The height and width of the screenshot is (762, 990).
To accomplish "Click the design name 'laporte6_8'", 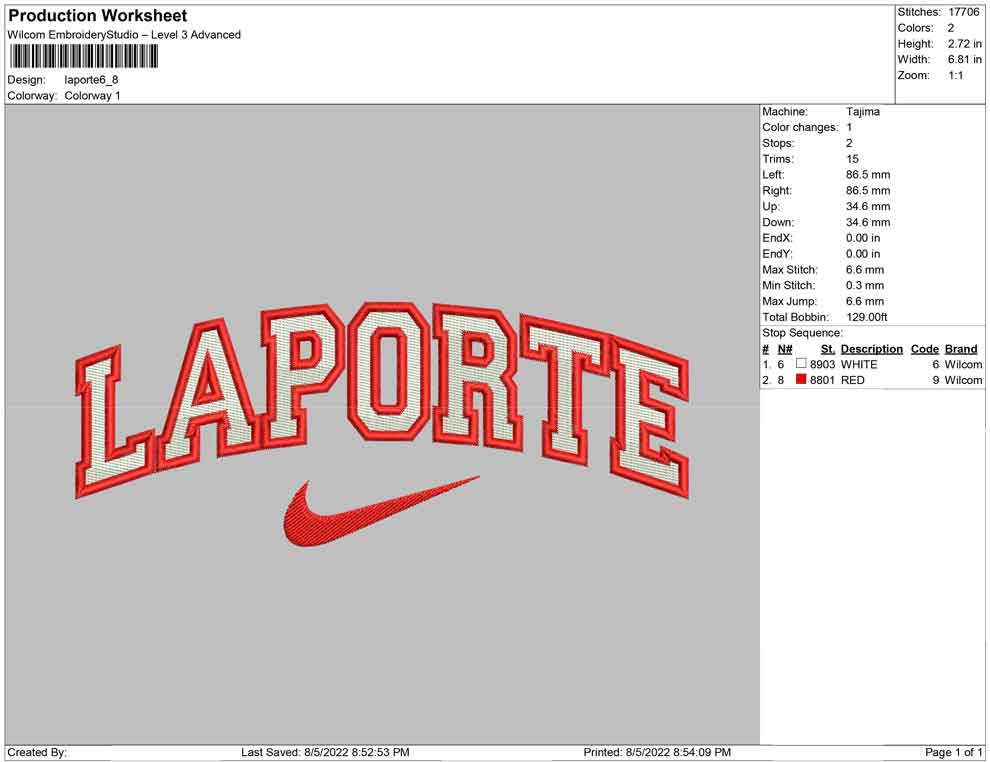I will click(x=91, y=80).
